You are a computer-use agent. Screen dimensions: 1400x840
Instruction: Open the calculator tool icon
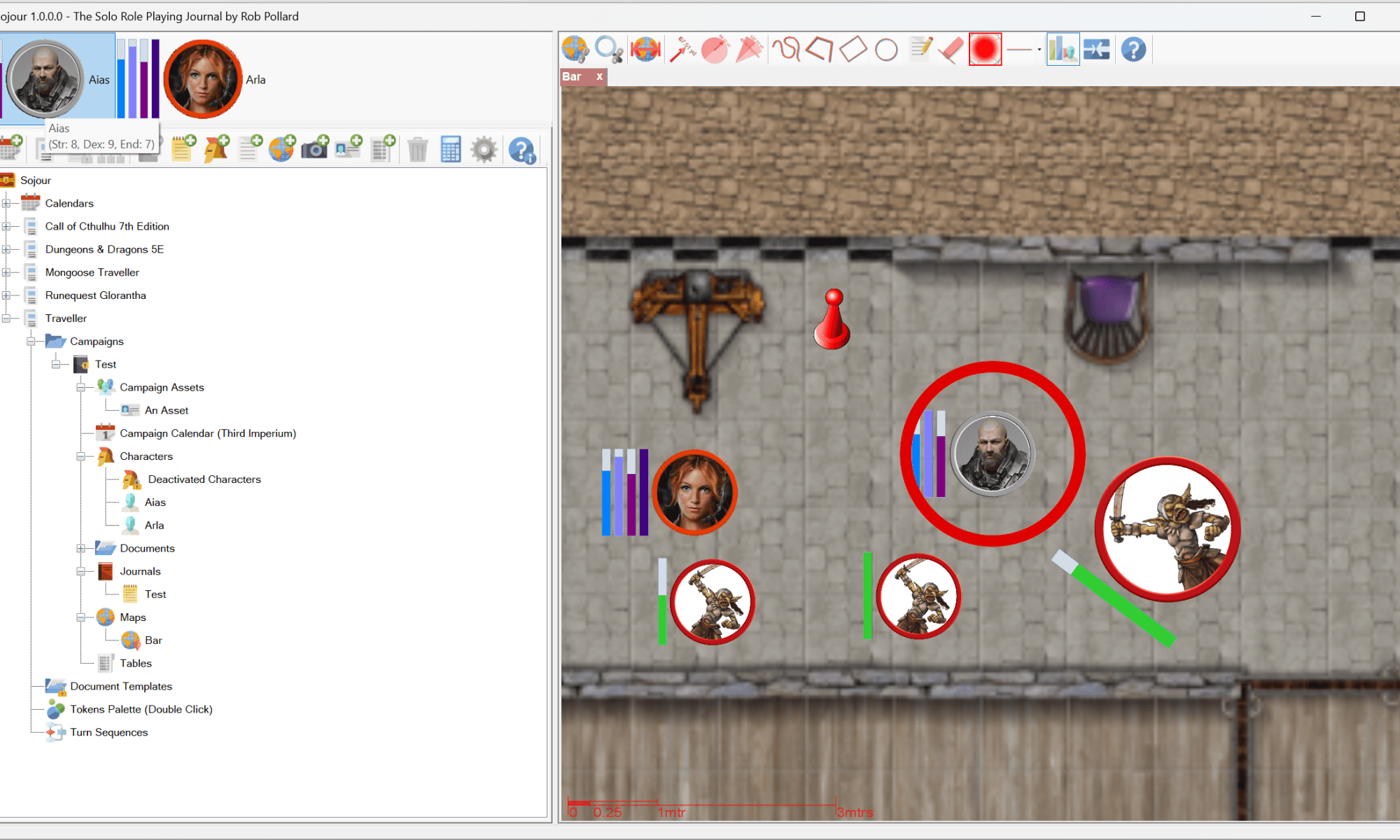point(451,149)
